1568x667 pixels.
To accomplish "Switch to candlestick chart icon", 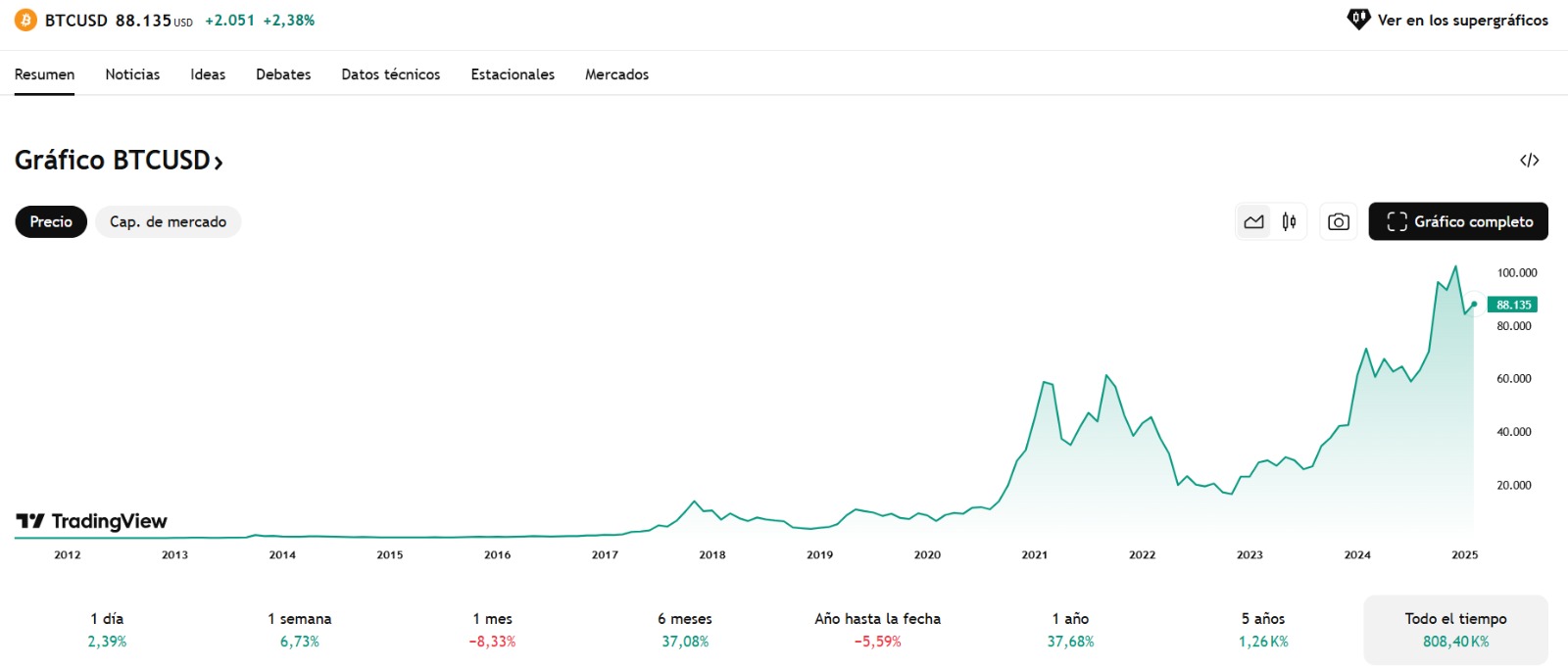I will point(1289,222).
